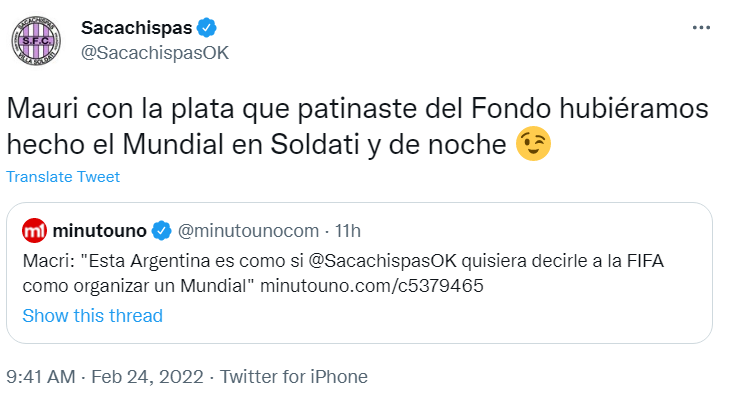Click Show this thread
Viewport: 732px width, 397px height.
92,316
